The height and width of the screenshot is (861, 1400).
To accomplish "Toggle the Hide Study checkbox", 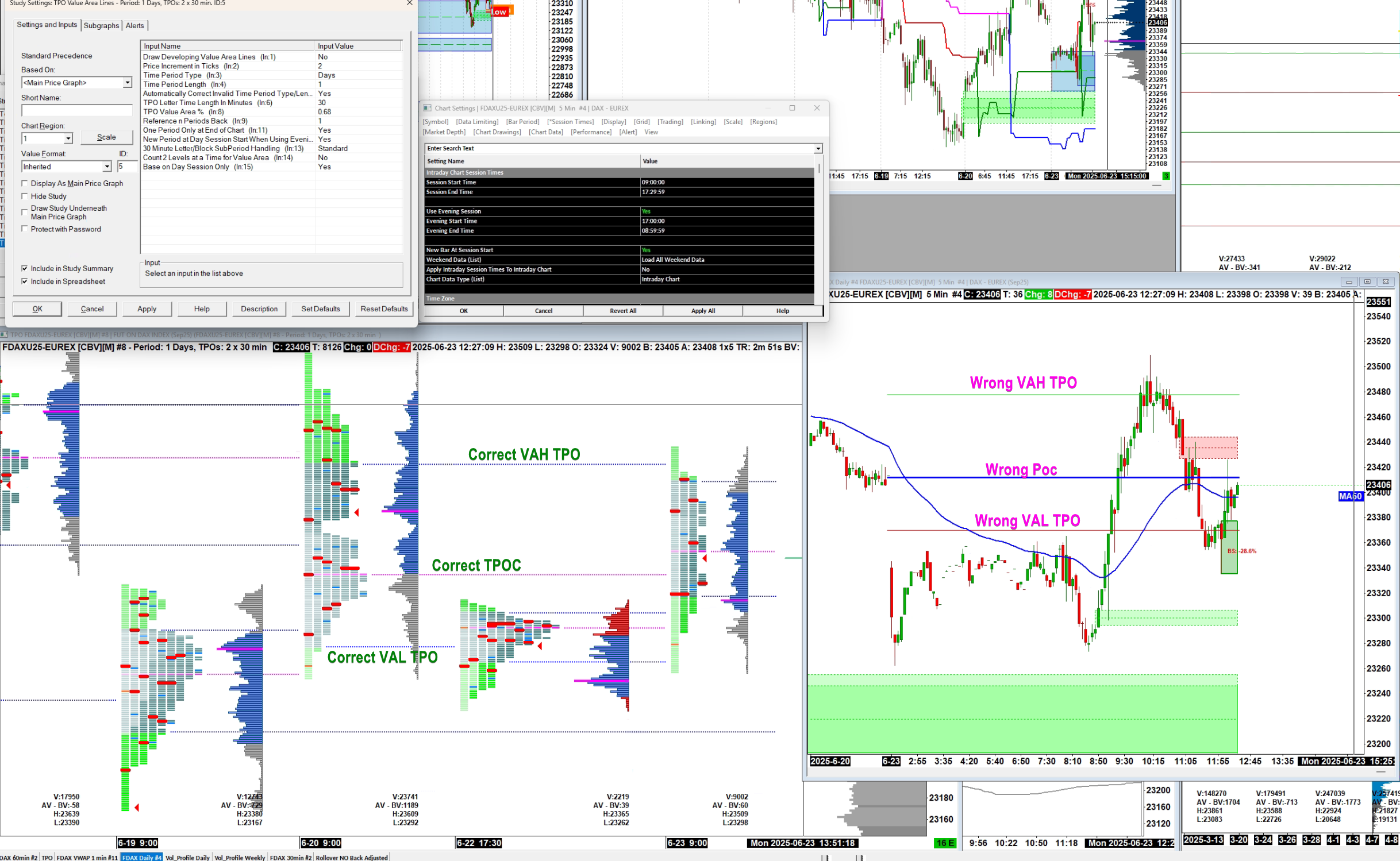I will [x=25, y=196].
